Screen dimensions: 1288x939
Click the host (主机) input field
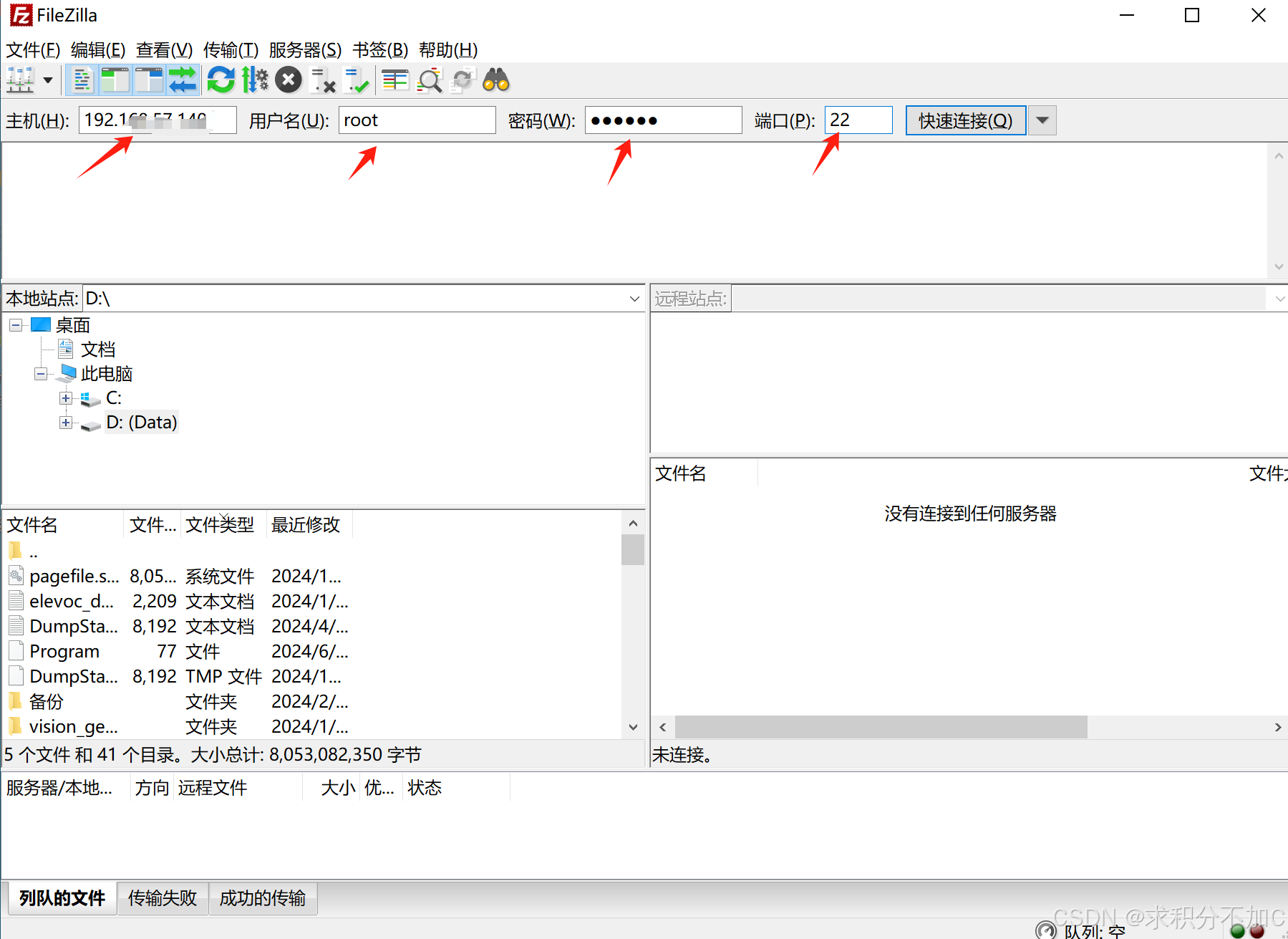(158, 120)
